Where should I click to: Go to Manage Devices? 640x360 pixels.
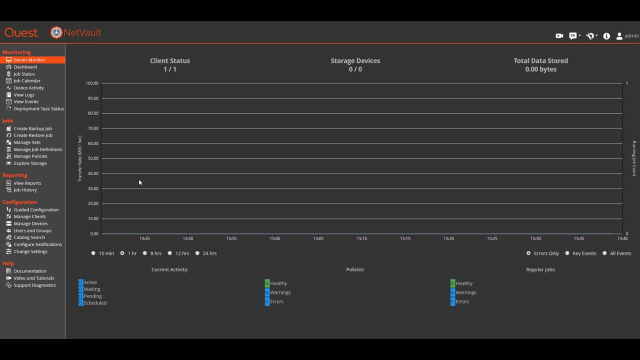point(31,224)
